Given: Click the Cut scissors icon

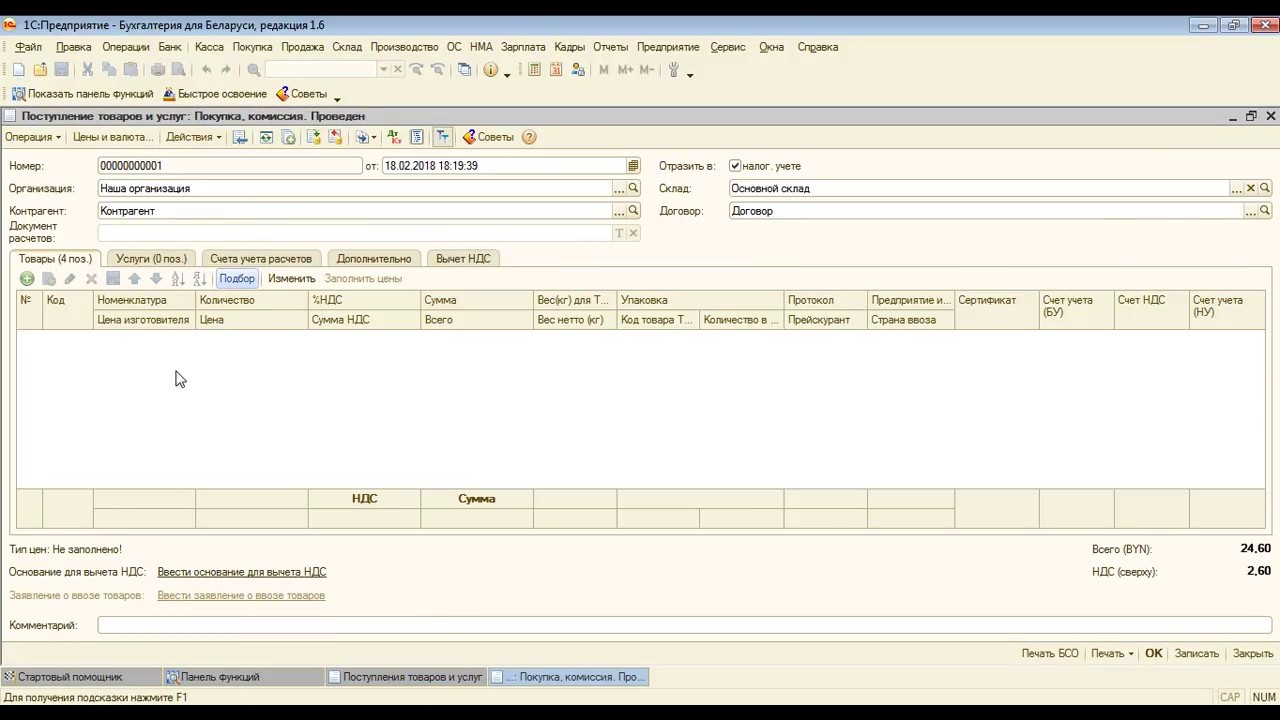Looking at the screenshot, I should (88, 70).
